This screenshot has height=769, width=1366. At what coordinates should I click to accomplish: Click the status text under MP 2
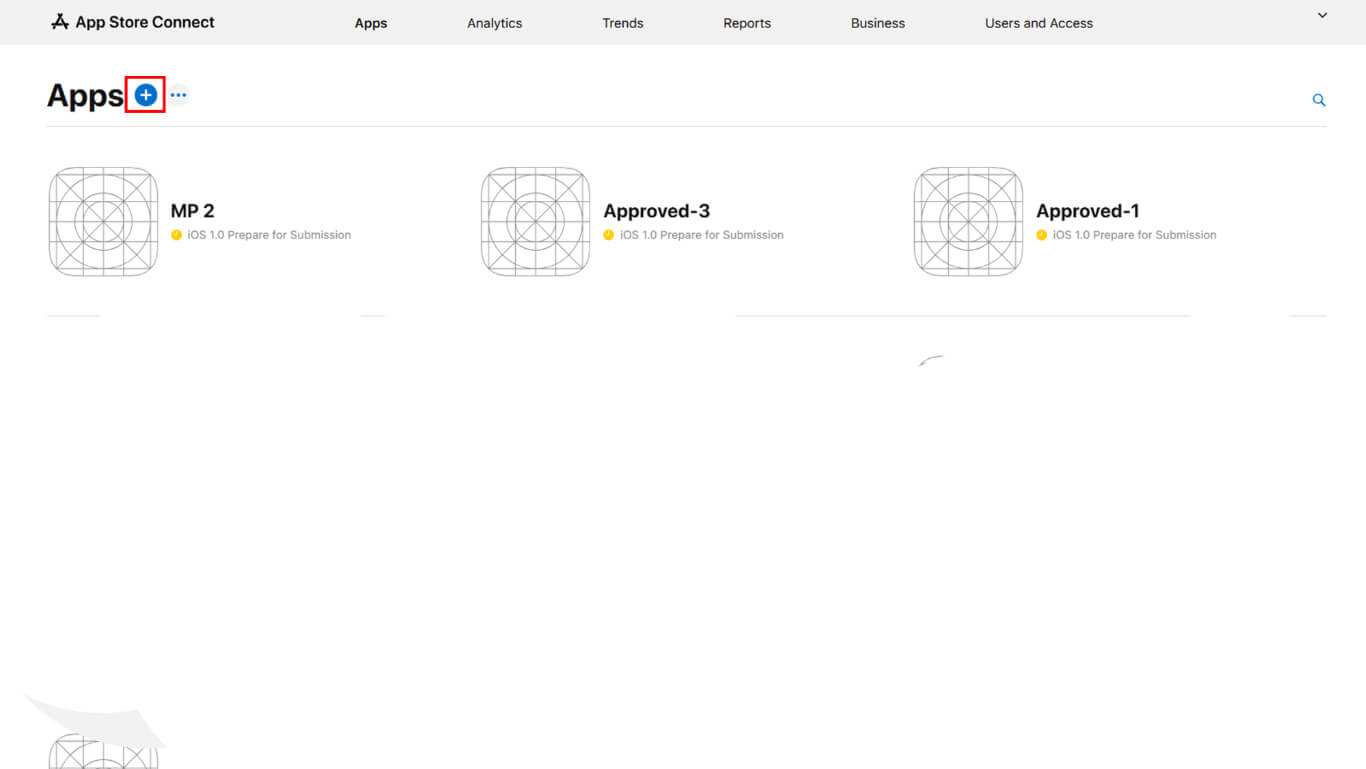point(269,235)
